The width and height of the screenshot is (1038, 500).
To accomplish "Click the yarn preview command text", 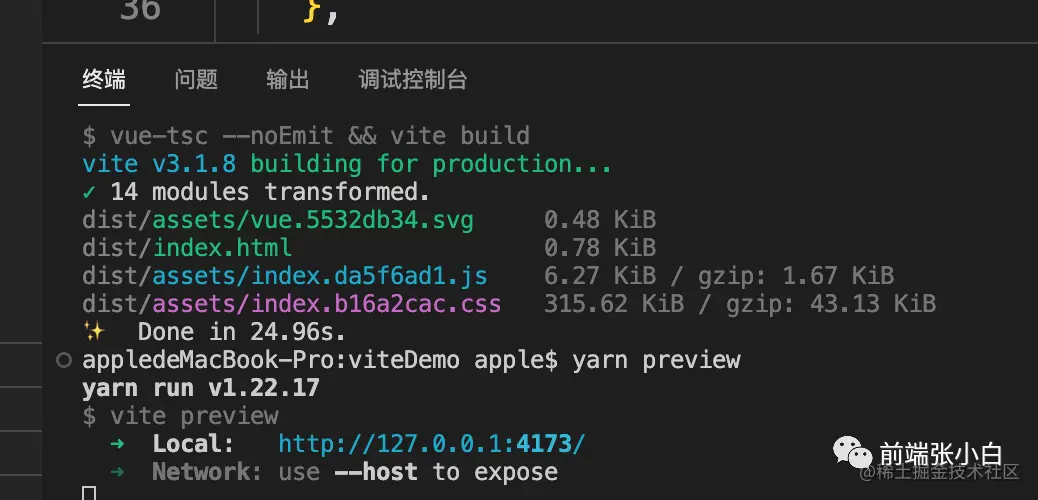I will 656,360.
